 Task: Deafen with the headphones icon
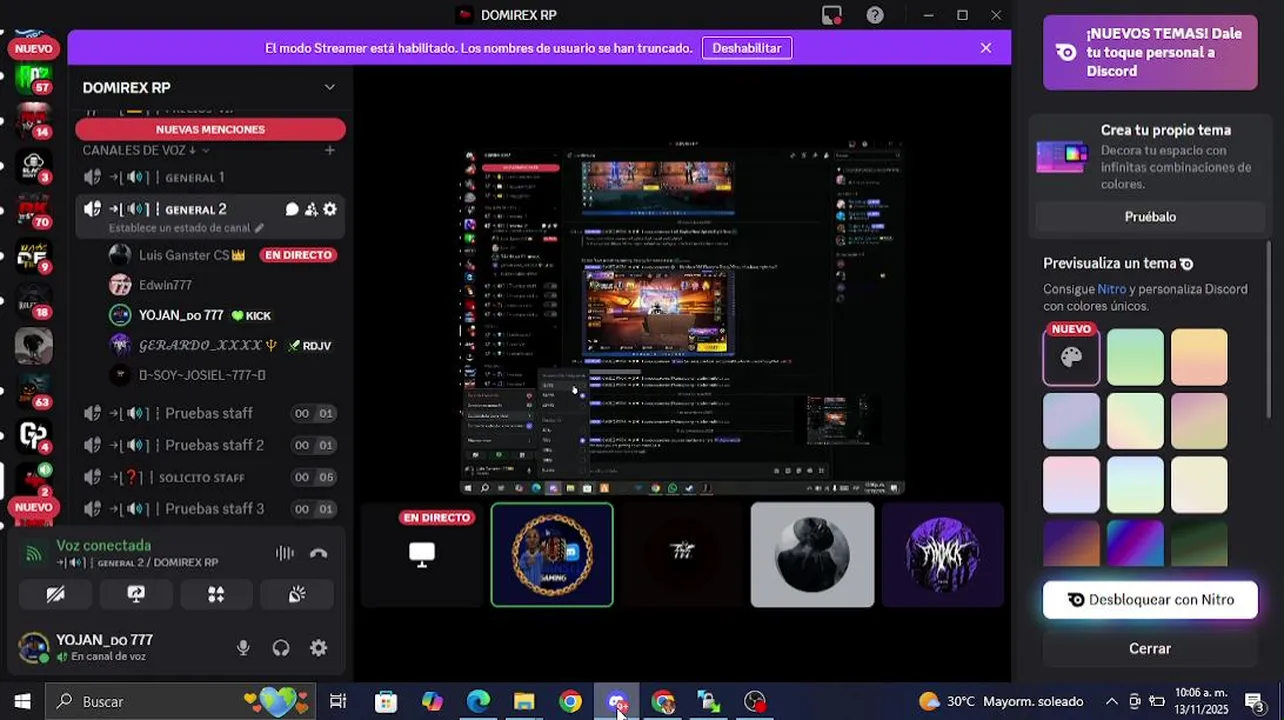tap(281, 648)
